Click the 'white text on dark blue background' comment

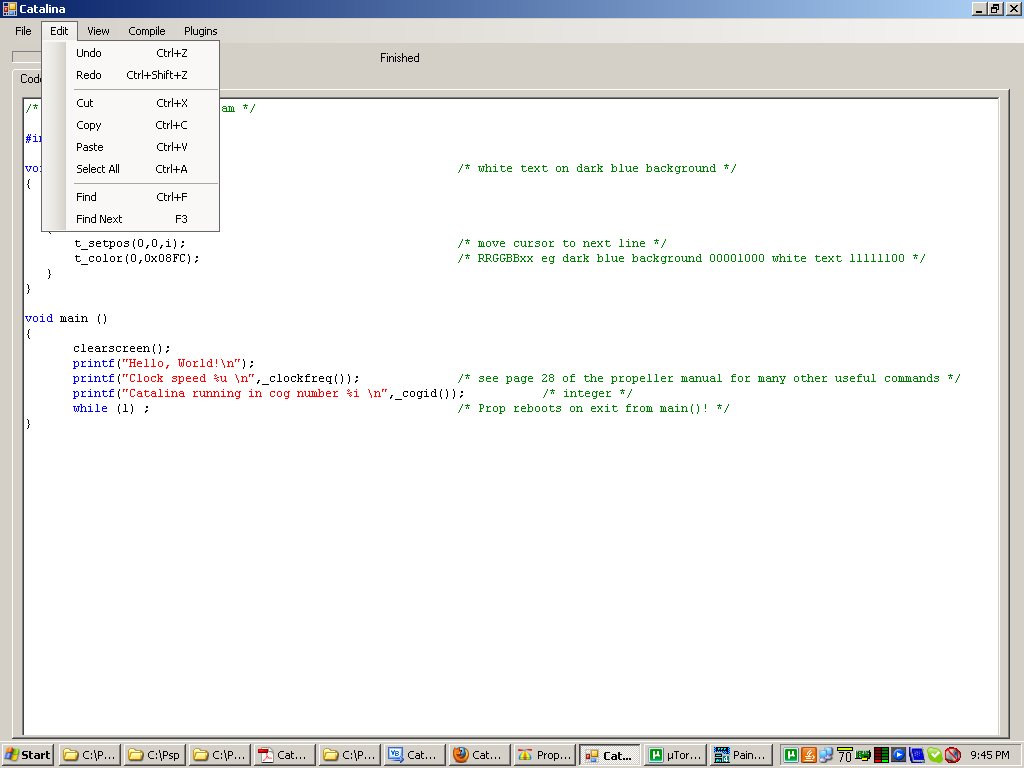tap(597, 168)
